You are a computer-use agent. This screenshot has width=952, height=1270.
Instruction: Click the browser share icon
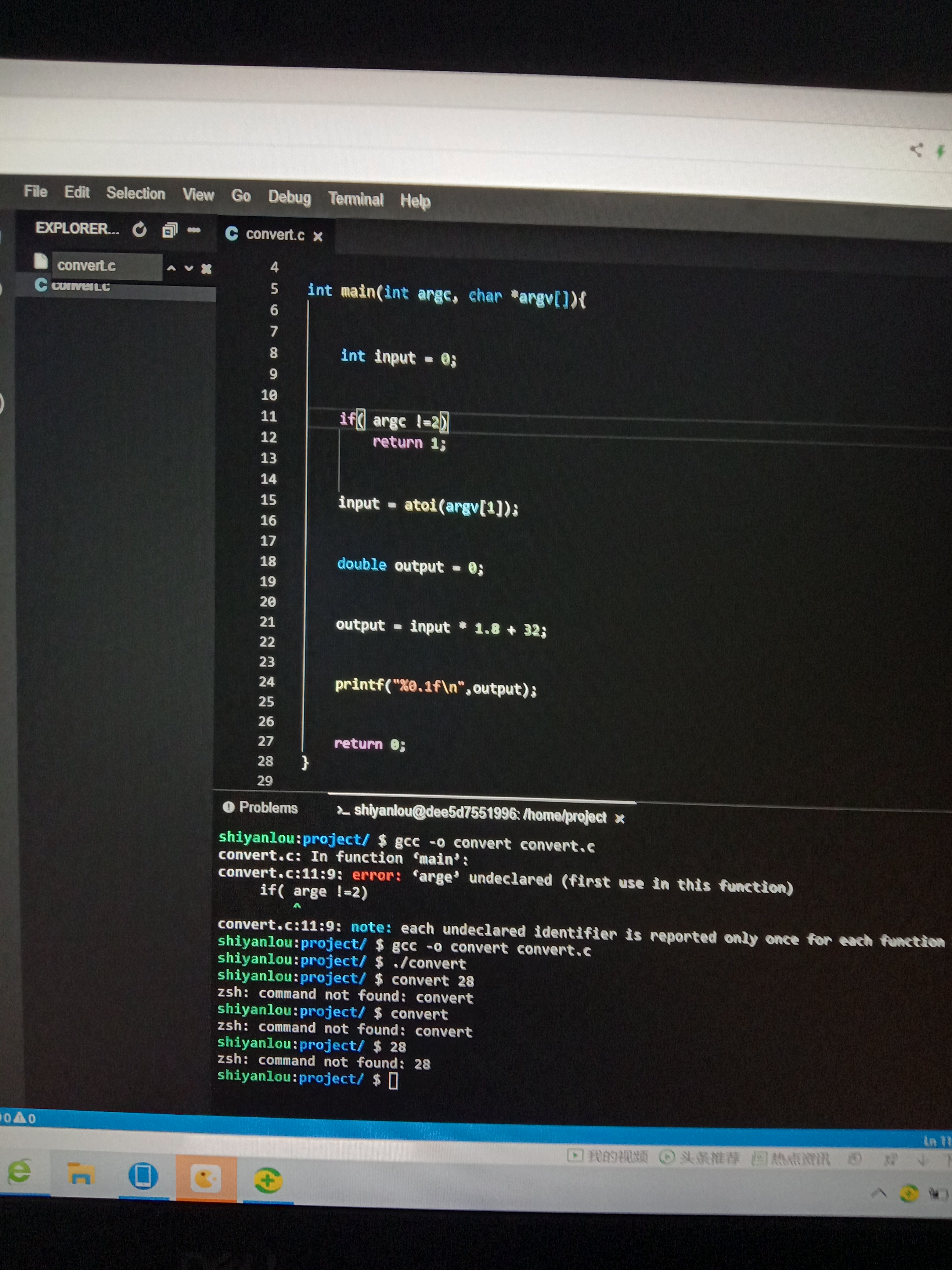click(916, 150)
